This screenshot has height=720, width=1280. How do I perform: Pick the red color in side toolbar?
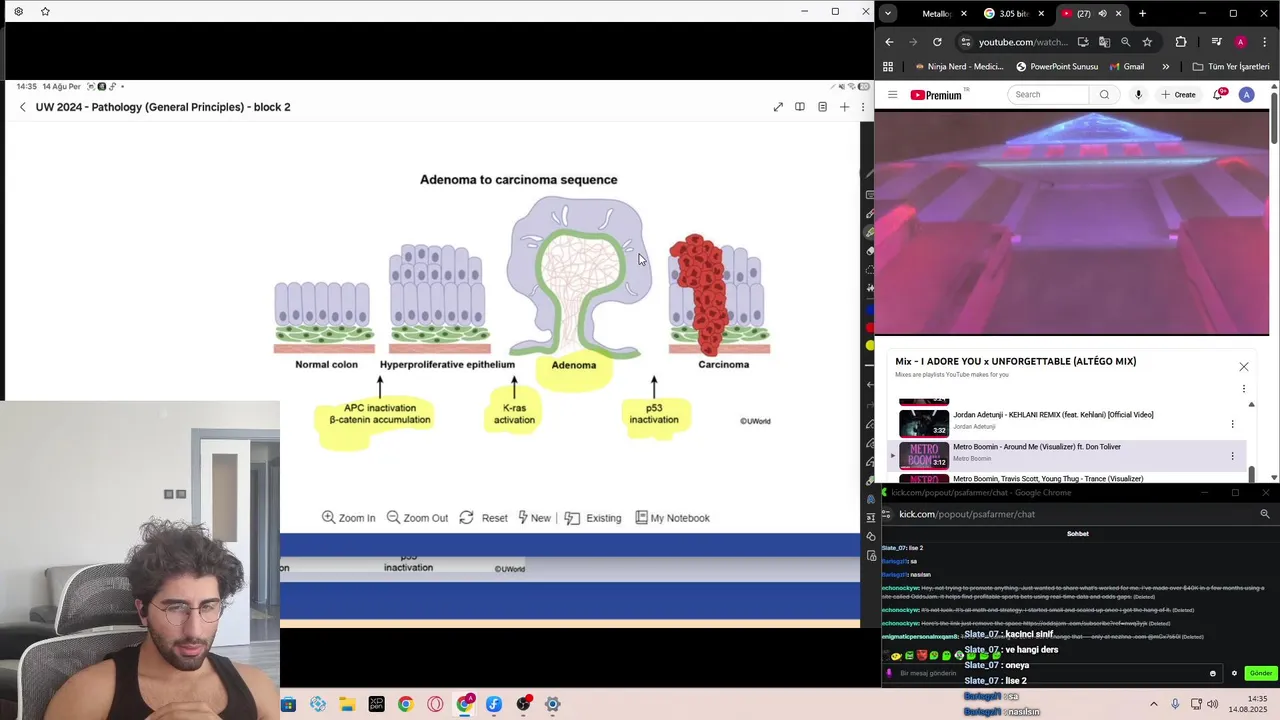tap(870, 327)
